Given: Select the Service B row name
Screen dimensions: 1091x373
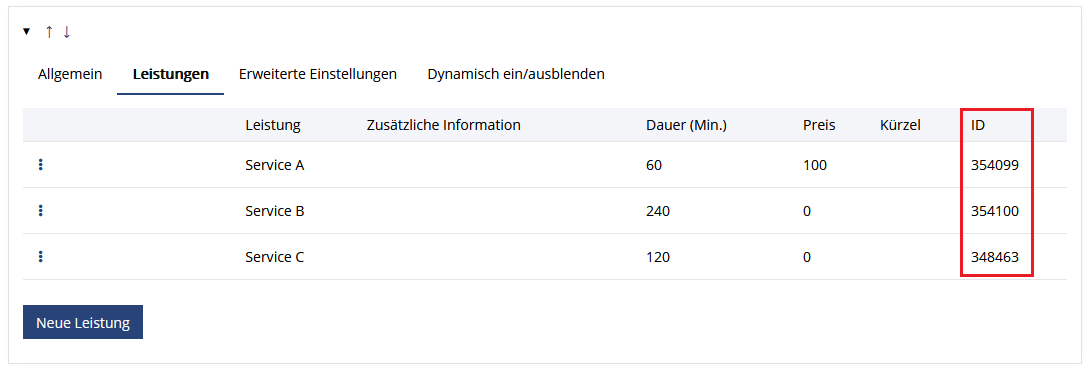Looking at the screenshot, I should pos(275,211).
